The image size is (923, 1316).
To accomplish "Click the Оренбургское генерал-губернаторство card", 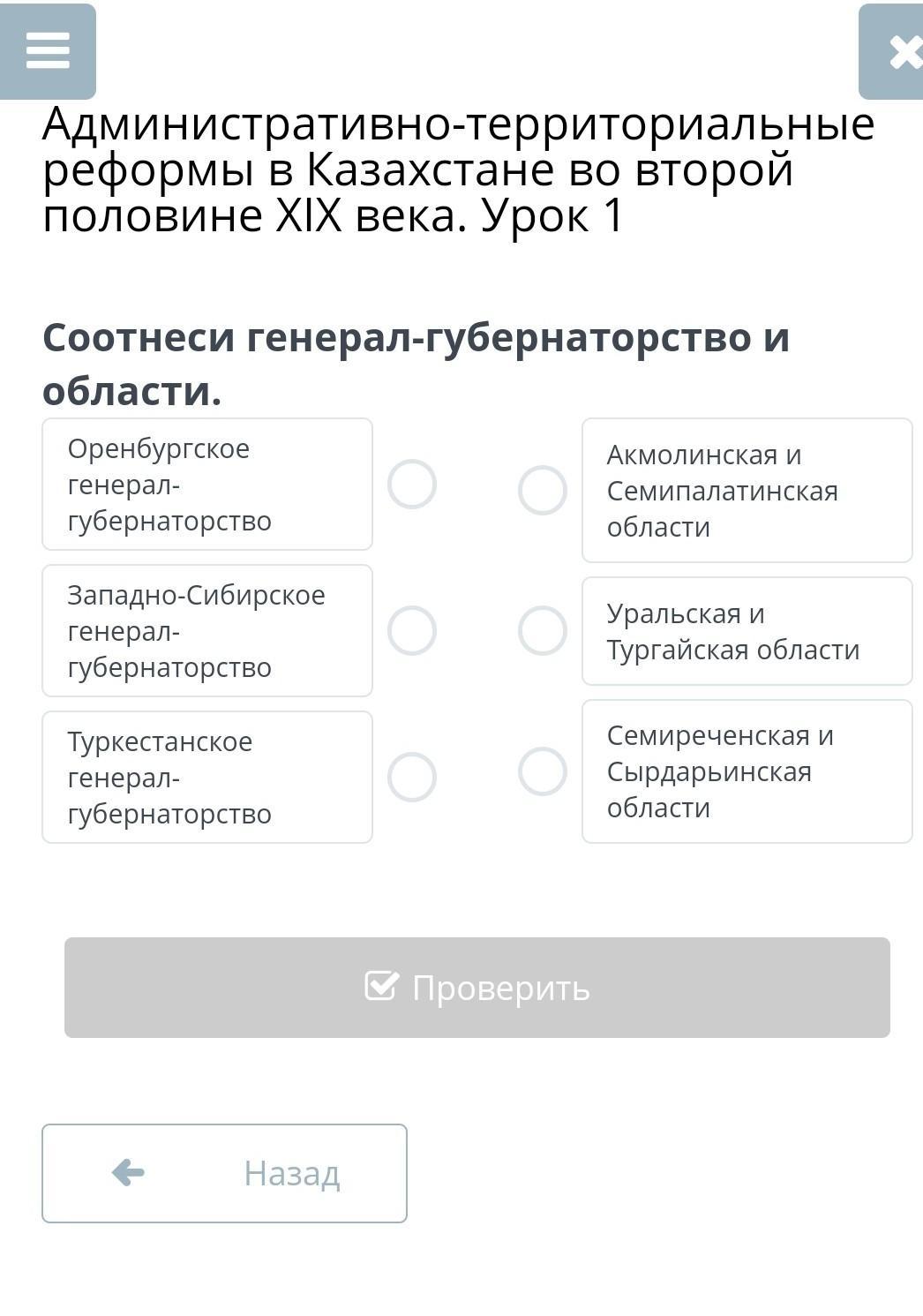I will tap(207, 485).
